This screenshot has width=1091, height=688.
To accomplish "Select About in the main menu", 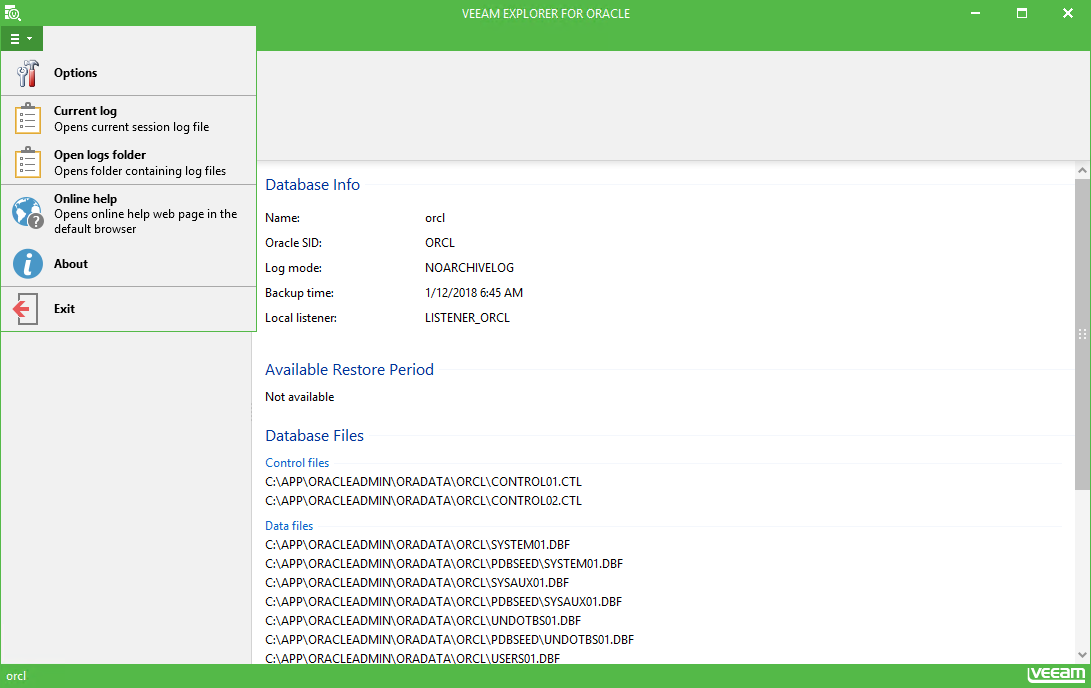I will pyautogui.click(x=129, y=264).
